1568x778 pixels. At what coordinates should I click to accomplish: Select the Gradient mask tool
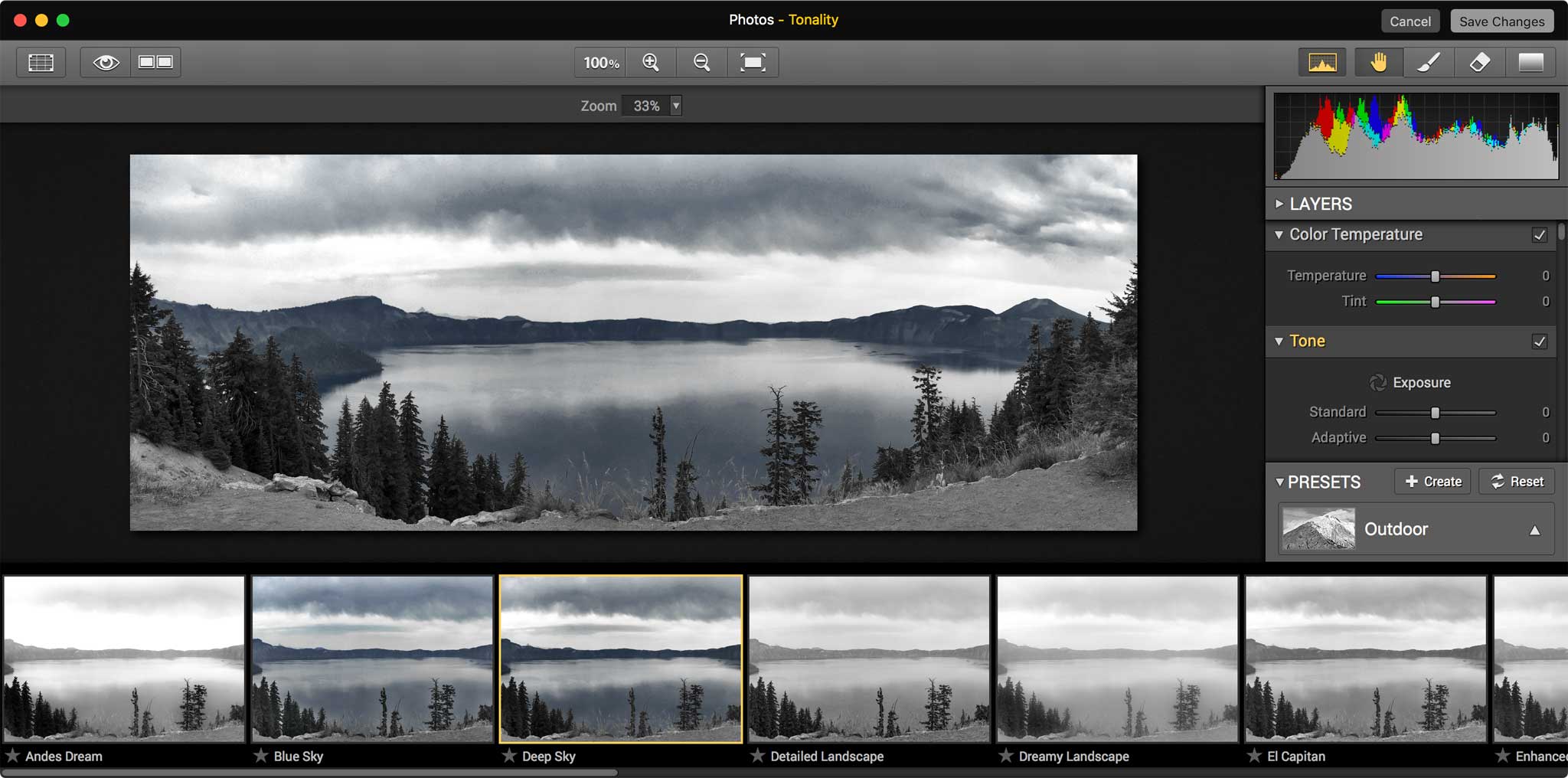coord(1530,62)
